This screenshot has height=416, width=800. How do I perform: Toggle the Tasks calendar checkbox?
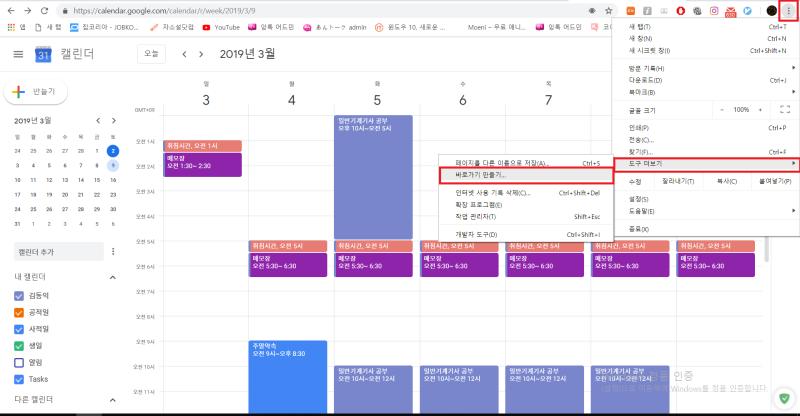[19, 379]
